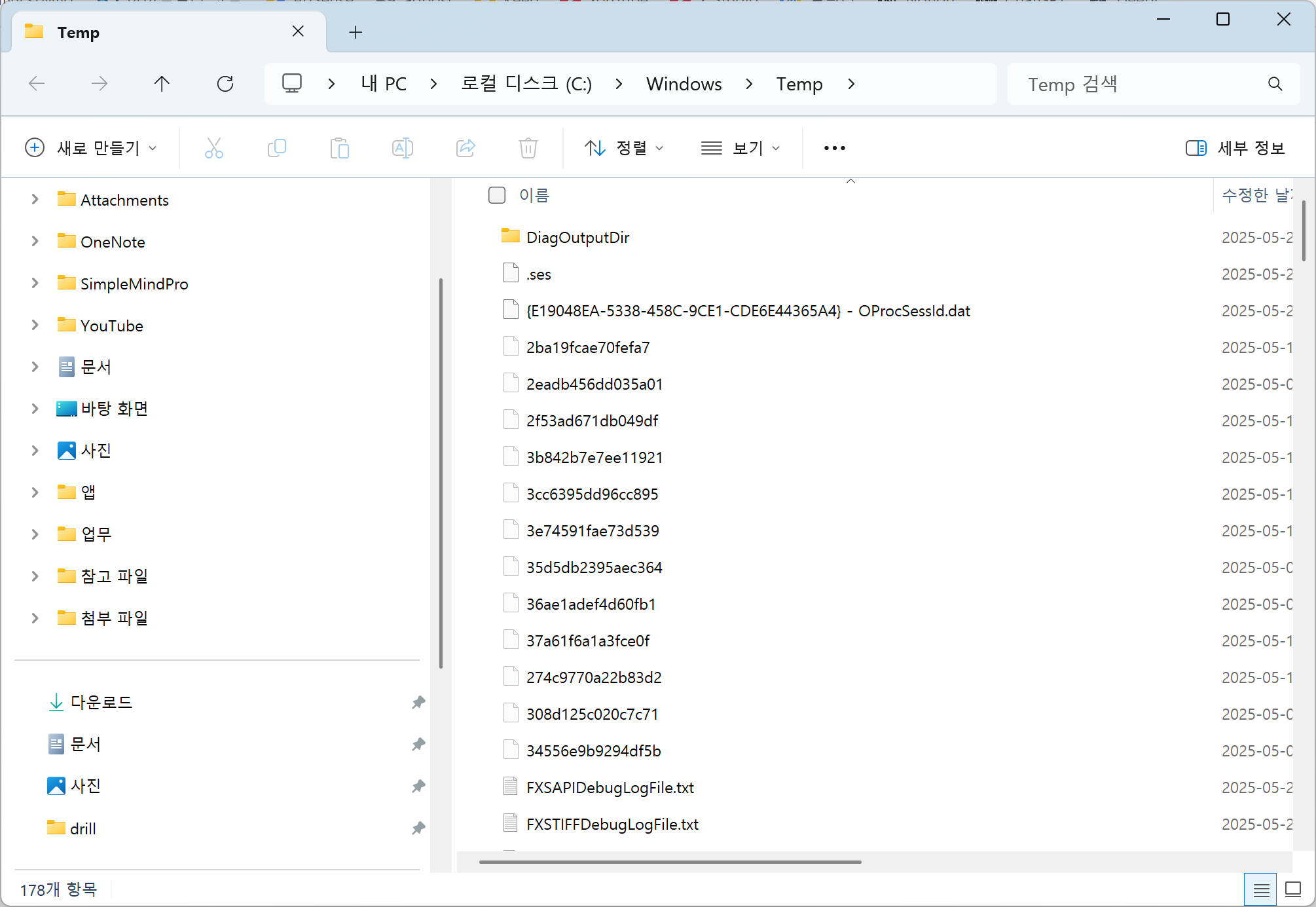Click the Rename toolbar icon
This screenshot has width=1316, height=907.
click(403, 148)
